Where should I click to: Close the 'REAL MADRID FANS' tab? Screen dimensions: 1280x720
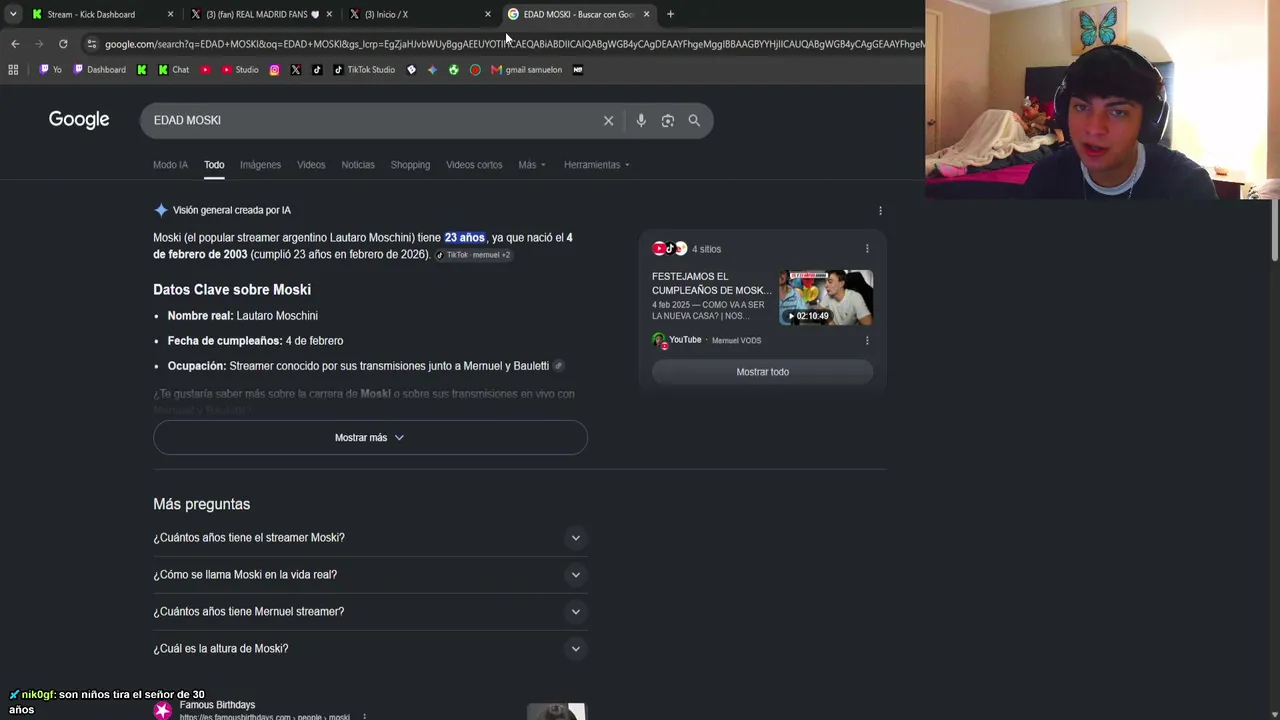click(329, 14)
